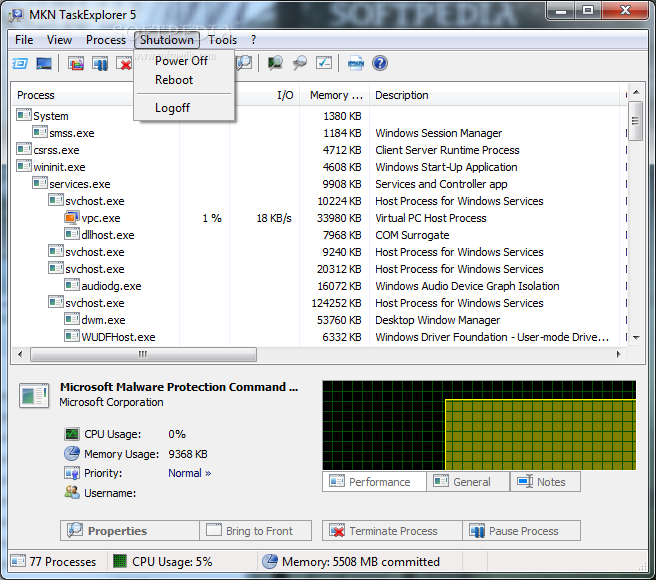Open the Process menu
The height and width of the screenshot is (580, 656).
click(106, 40)
